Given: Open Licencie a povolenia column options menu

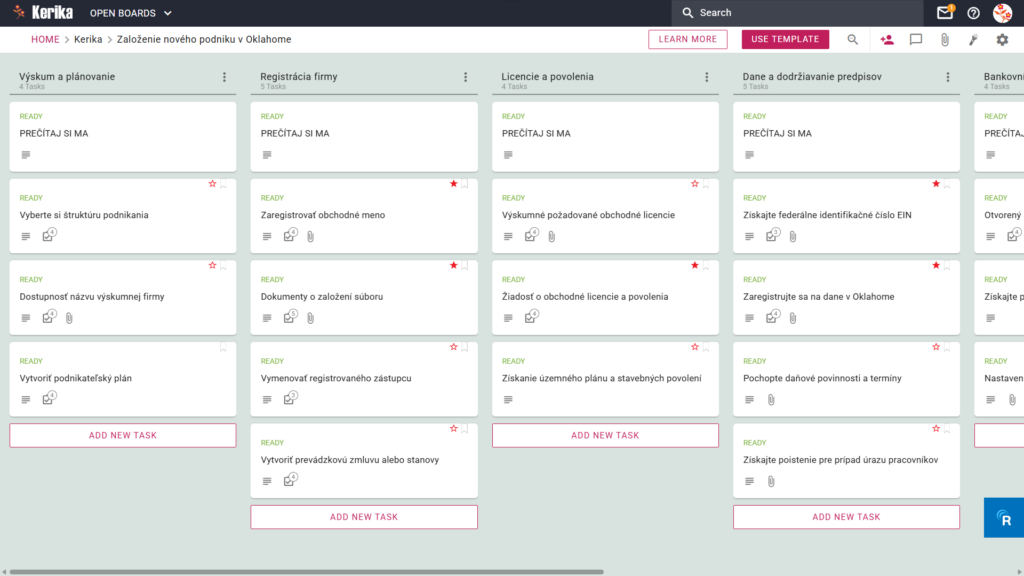Looking at the screenshot, I should (x=707, y=77).
